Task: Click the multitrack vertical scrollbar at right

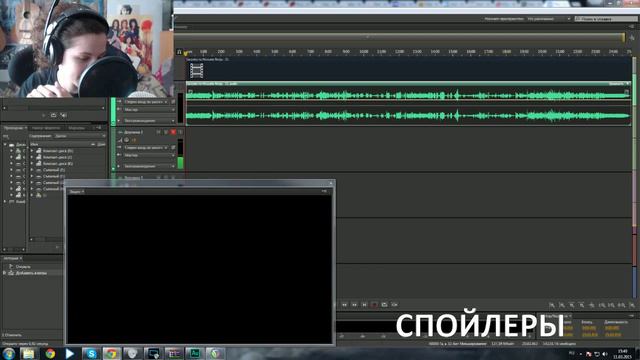Action: click(634, 178)
